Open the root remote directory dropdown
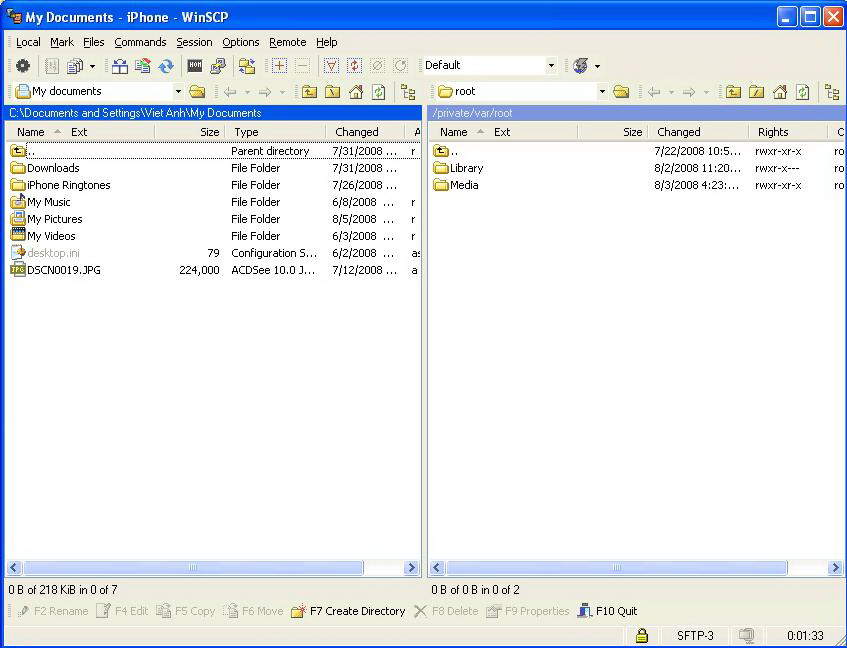Screen dimensions: 847x648 tap(602, 91)
